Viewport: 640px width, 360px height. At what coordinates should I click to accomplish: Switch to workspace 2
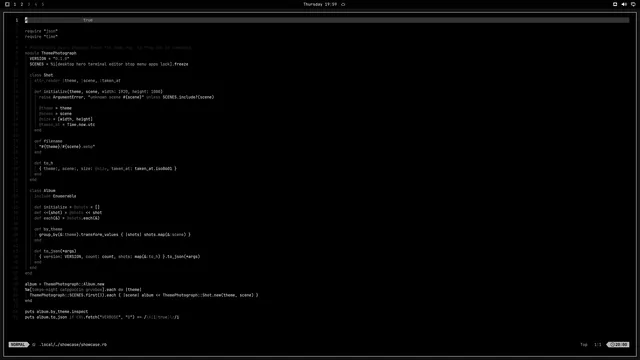[22, 4]
